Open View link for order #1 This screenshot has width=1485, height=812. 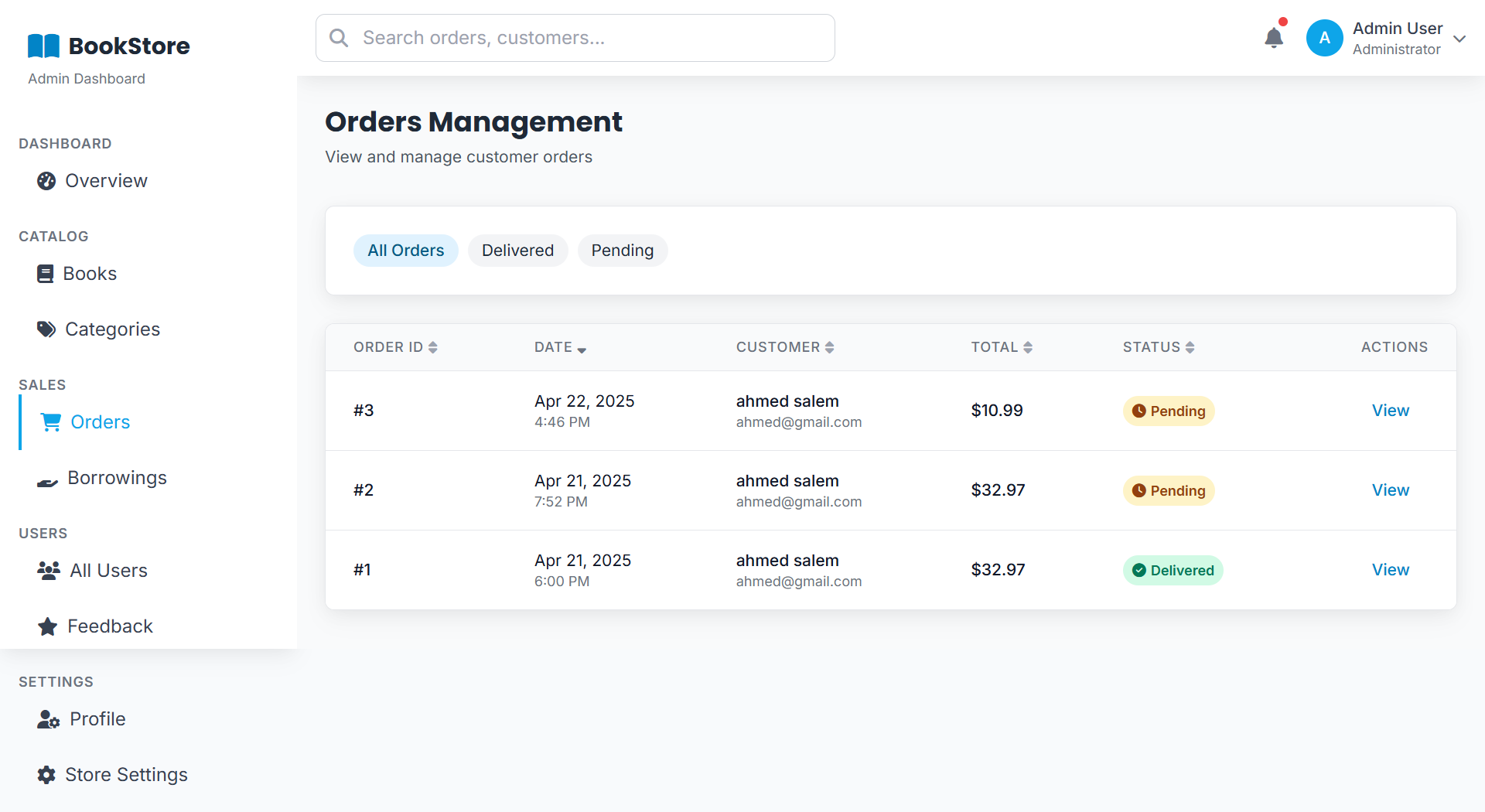(1390, 570)
